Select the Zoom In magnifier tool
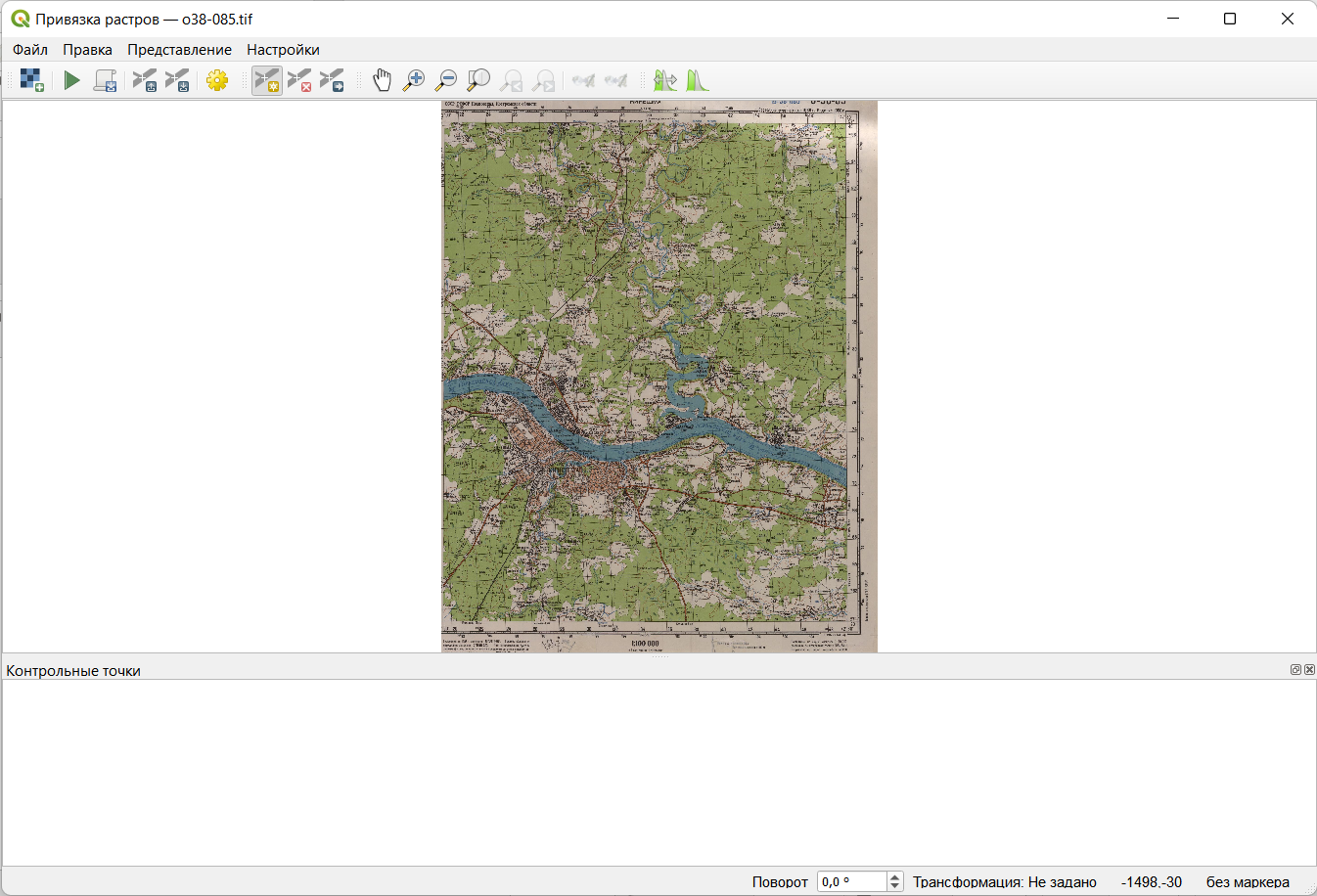The height and width of the screenshot is (896, 1317). coord(414,80)
